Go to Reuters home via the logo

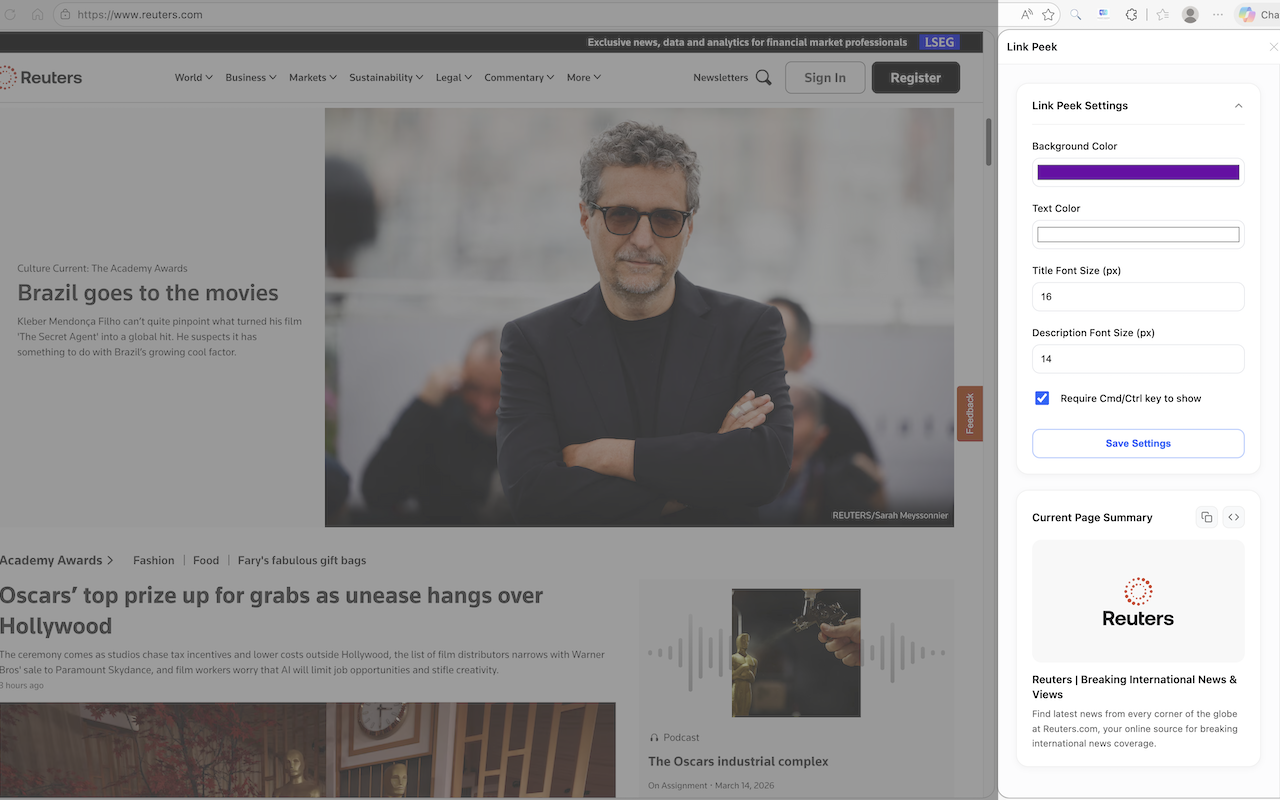[41, 77]
